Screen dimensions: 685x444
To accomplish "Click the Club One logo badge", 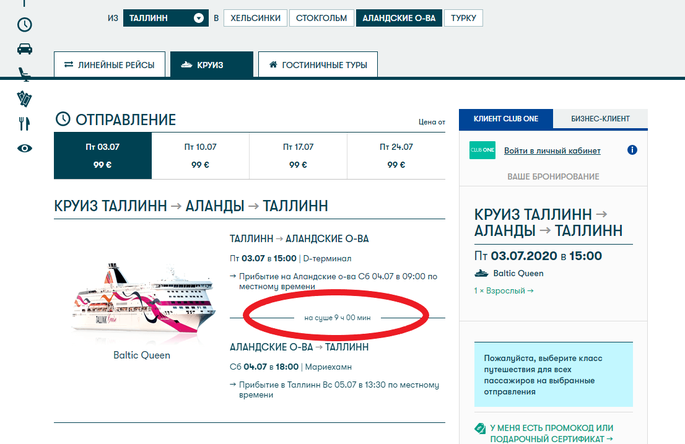I will point(482,150).
